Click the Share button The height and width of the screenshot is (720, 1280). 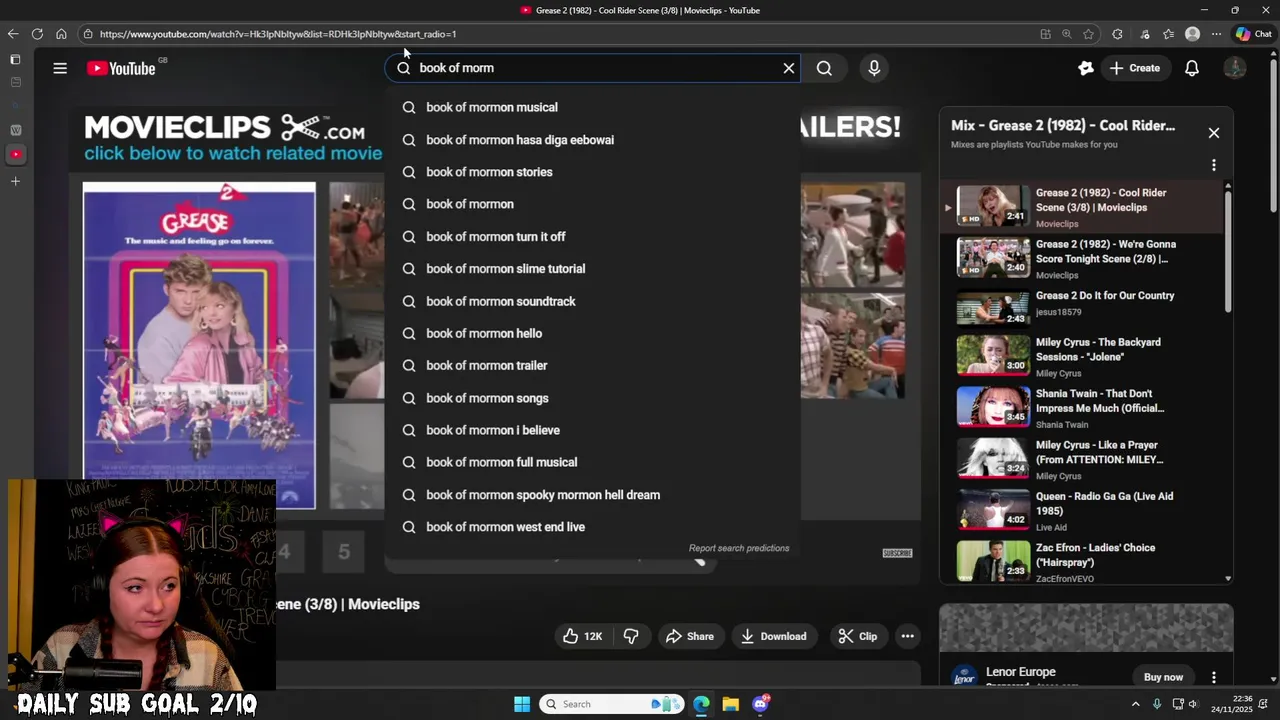(x=690, y=636)
